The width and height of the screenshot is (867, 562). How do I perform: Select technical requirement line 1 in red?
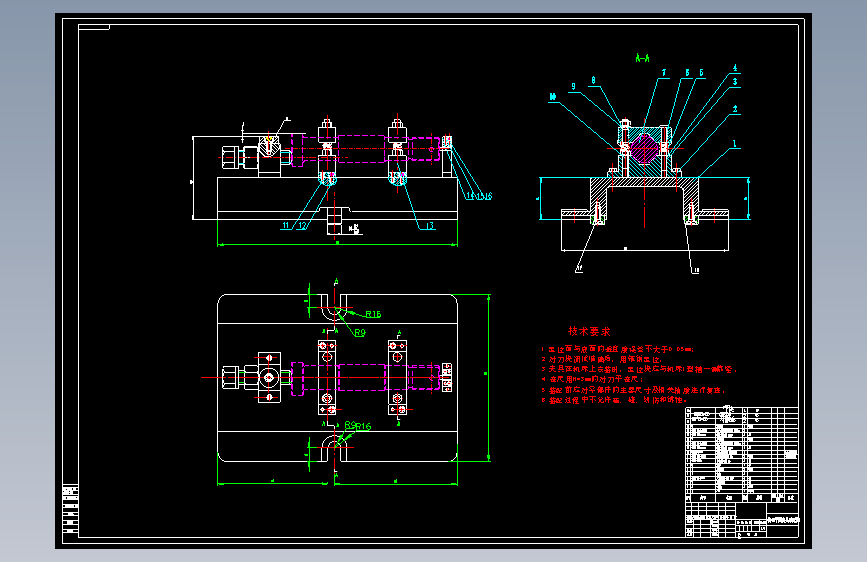pyautogui.click(x=617, y=349)
